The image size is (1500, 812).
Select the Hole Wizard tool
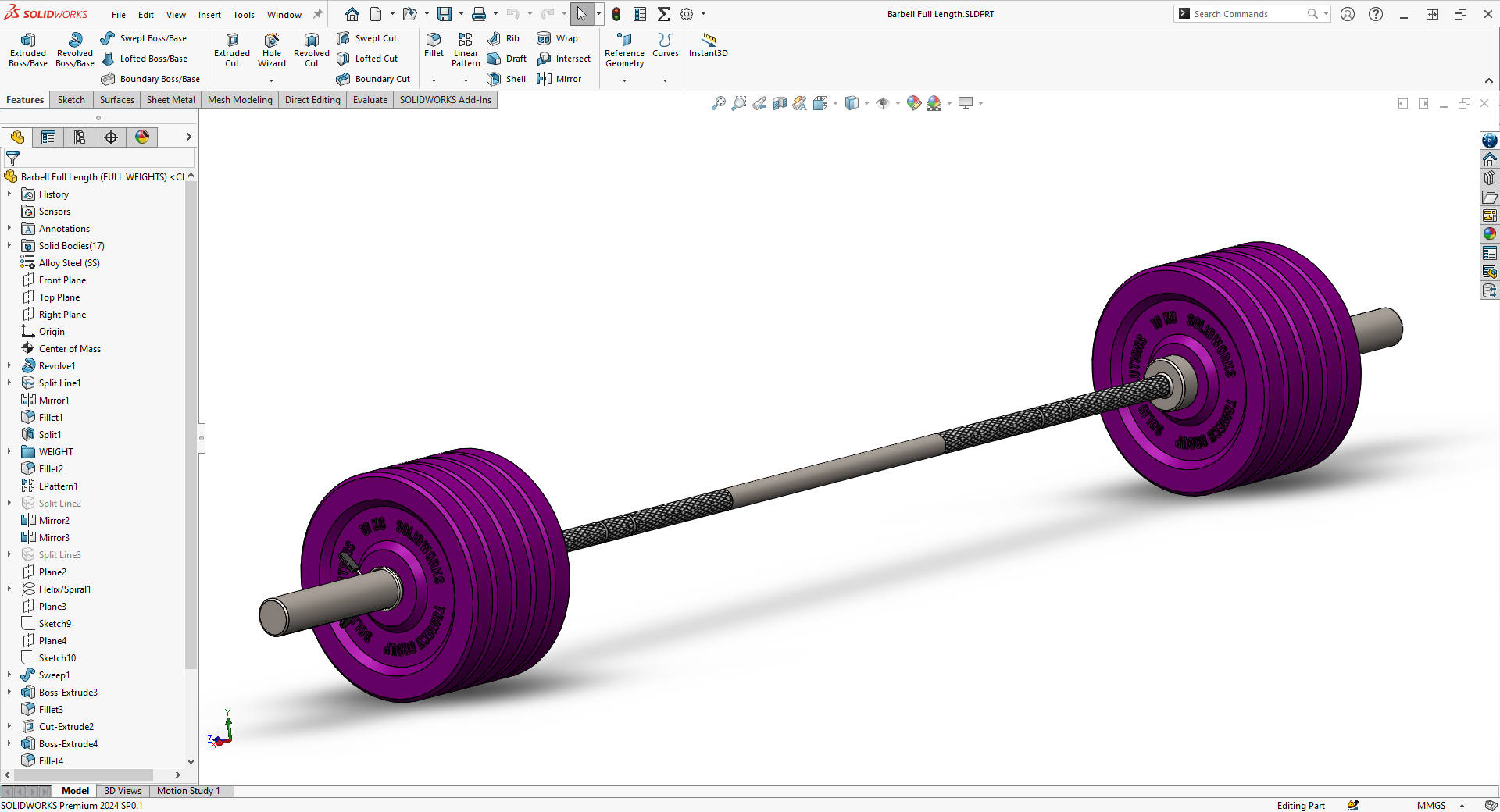271,50
